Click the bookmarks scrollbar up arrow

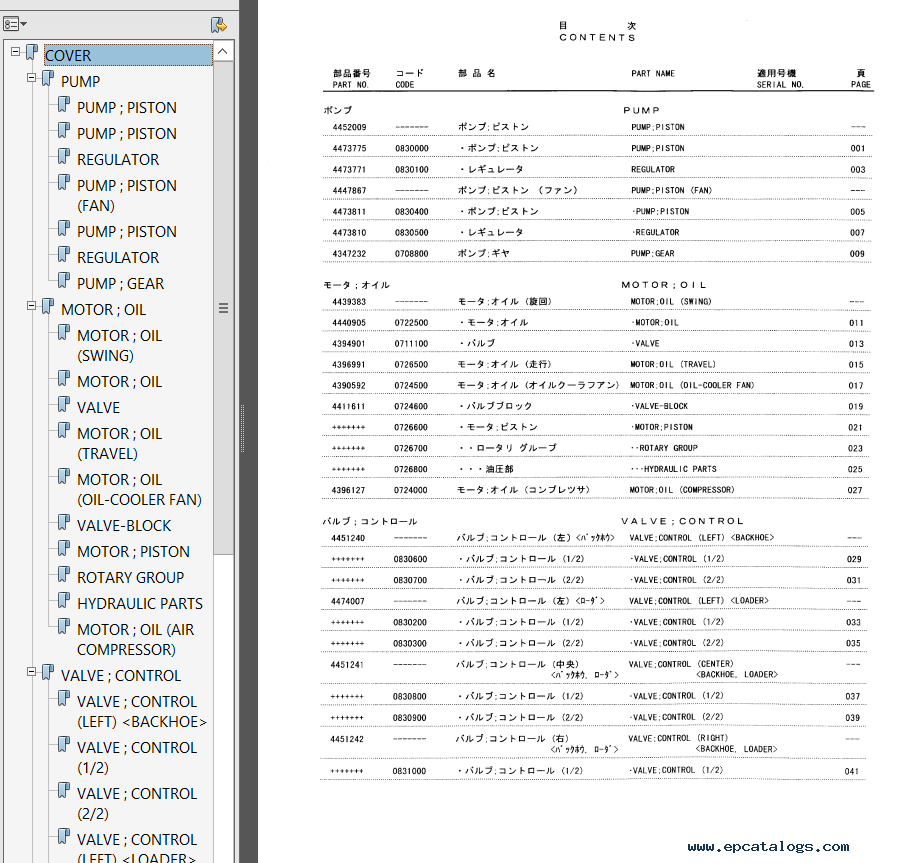[x=223, y=52]
